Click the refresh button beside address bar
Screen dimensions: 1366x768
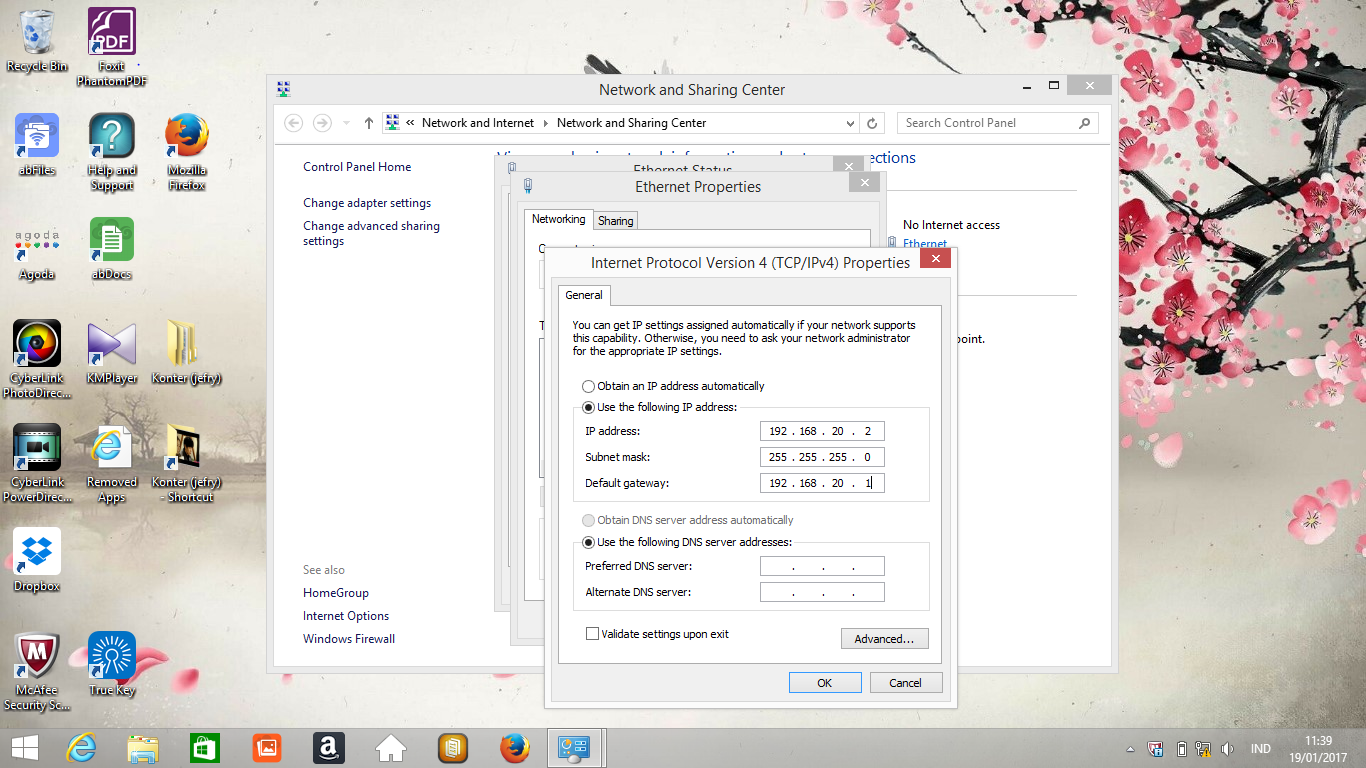pos(872,123)
